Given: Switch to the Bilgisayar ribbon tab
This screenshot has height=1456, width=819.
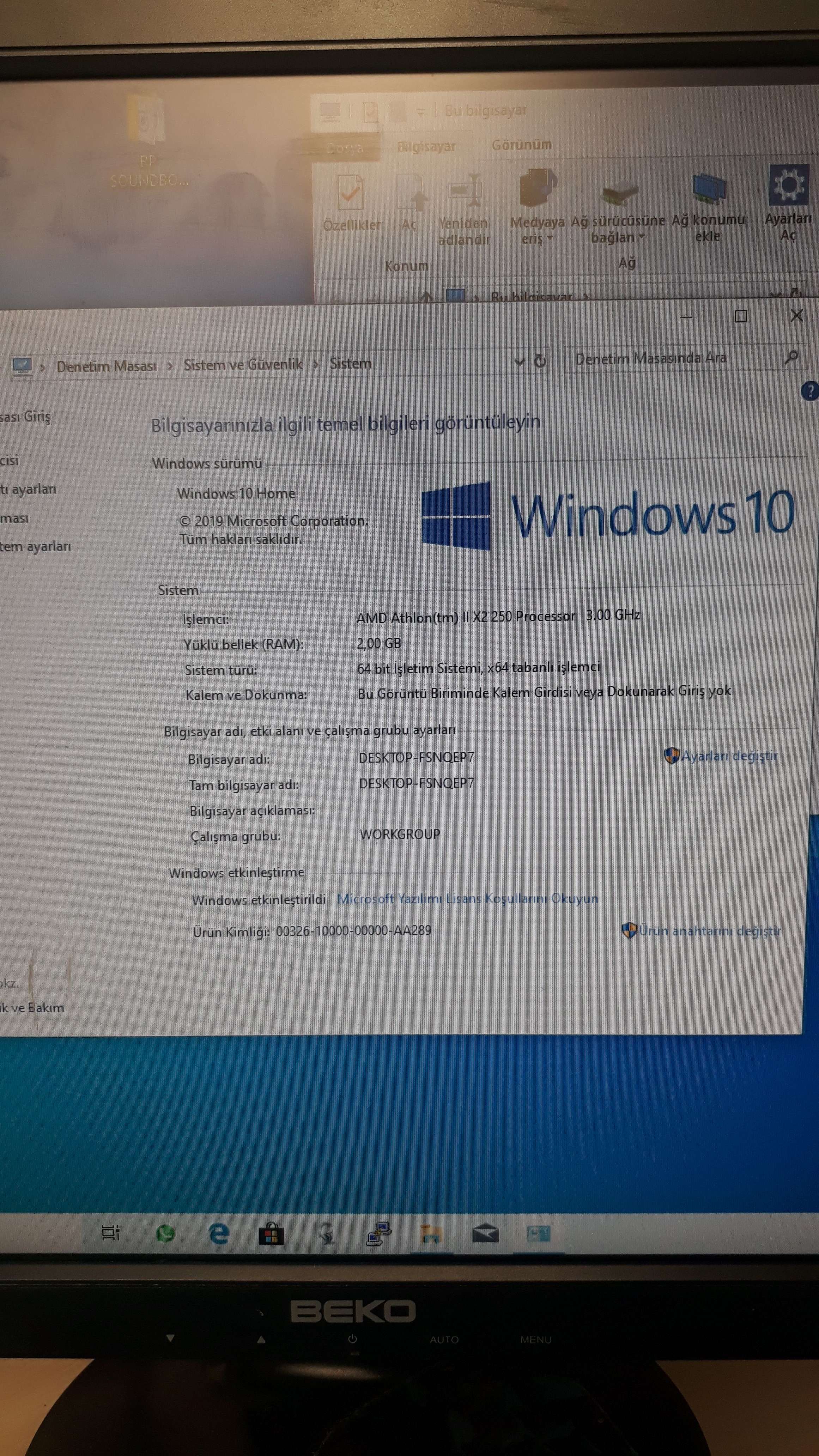Looking at the screenshot, I should [426, 146].
